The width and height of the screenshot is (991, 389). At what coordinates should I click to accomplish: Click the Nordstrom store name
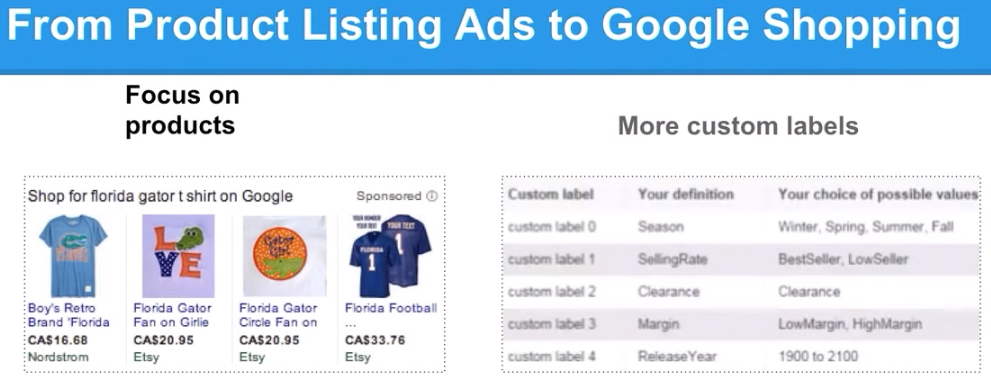click(x=58, y=357)
